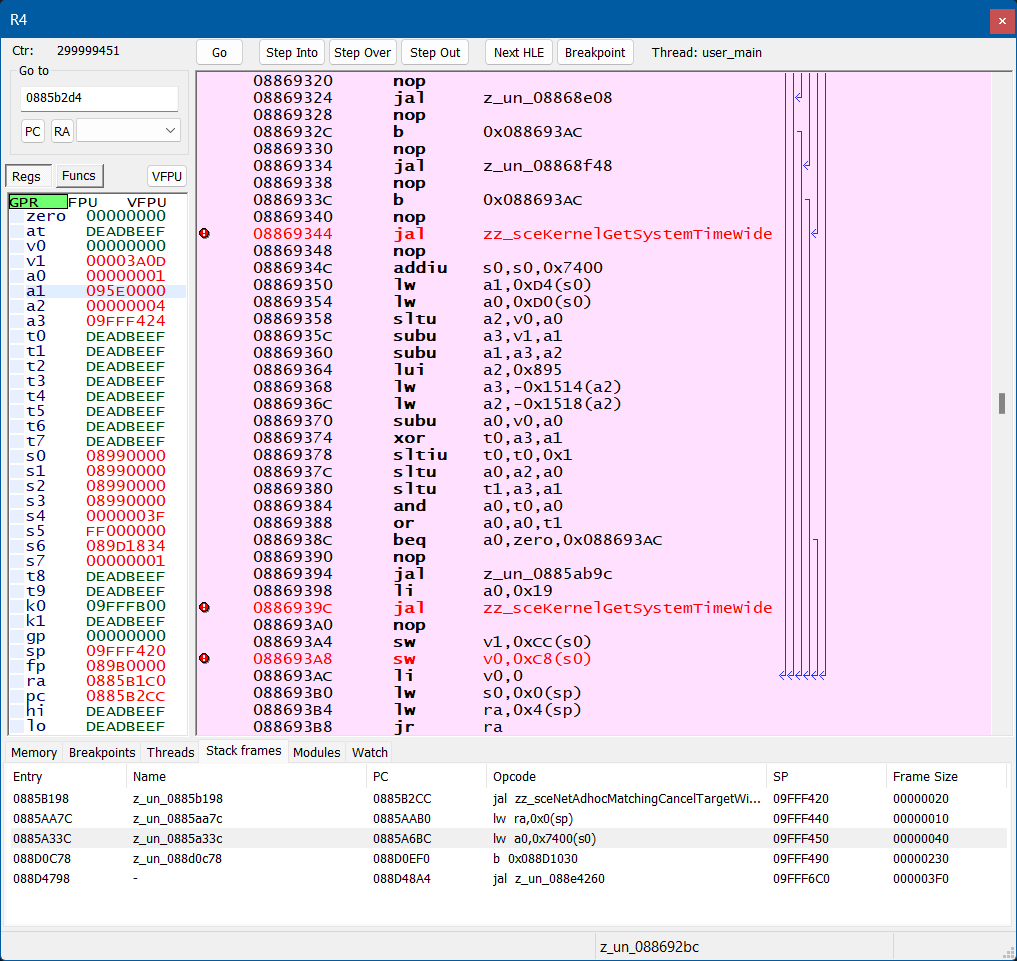The height and width of the screenshot is (961, 1017).
Task: Select register a1 value 095E0000
Action: [x=126, y=291]
